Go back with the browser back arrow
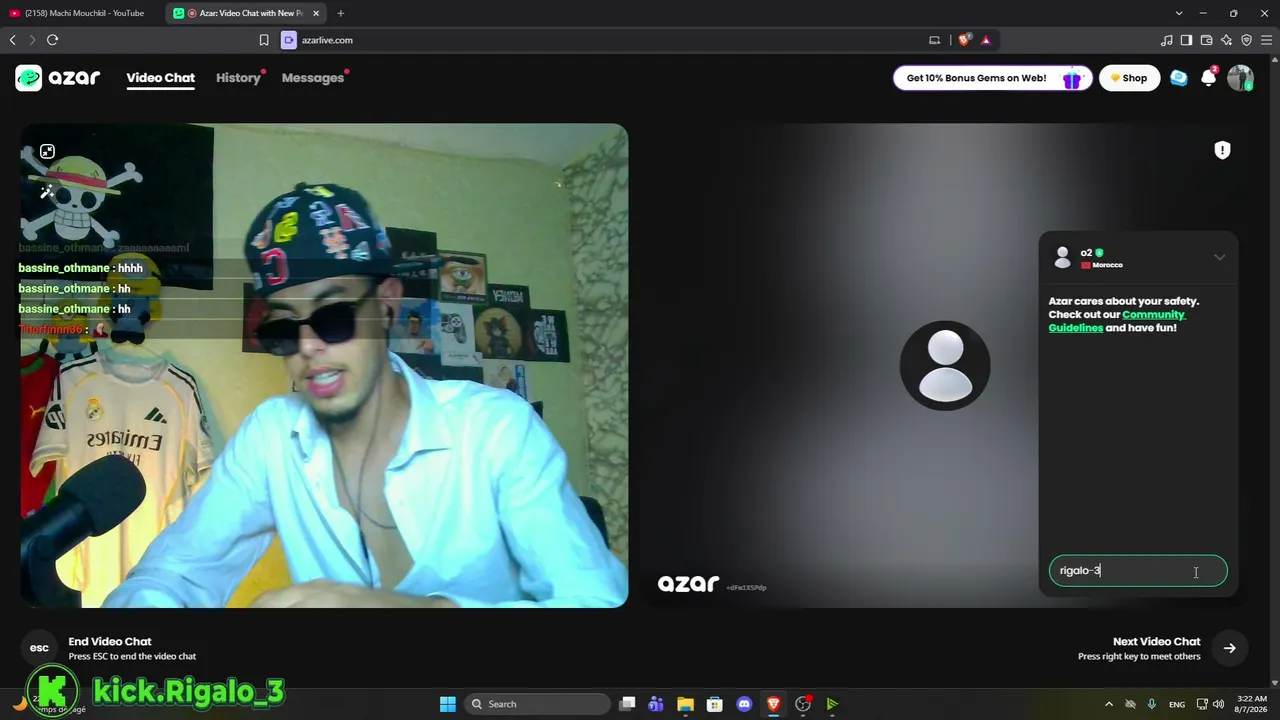 pos(13,40)
